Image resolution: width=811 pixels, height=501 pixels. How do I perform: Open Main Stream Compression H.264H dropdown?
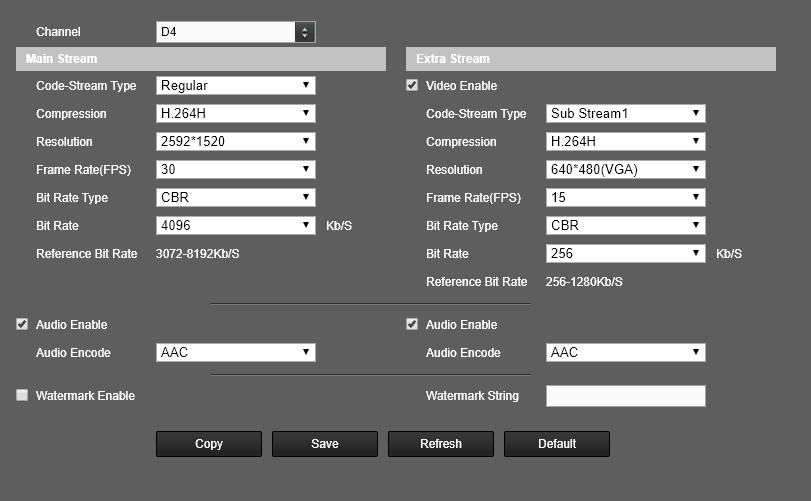235,113
